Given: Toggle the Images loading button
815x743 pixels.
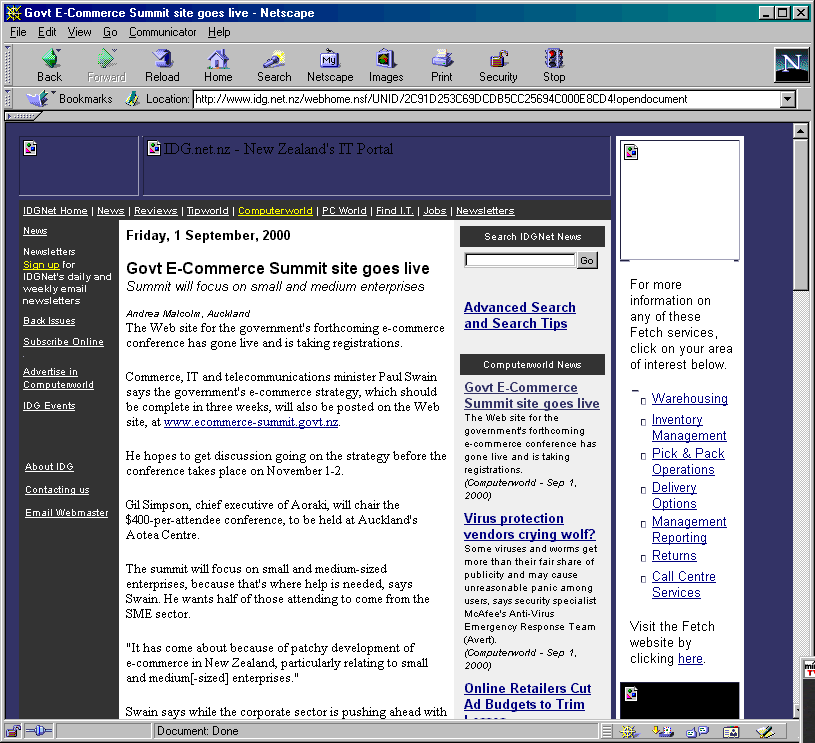Looking at the screenshot, I should pyautogui.click(x=386, y=65).
